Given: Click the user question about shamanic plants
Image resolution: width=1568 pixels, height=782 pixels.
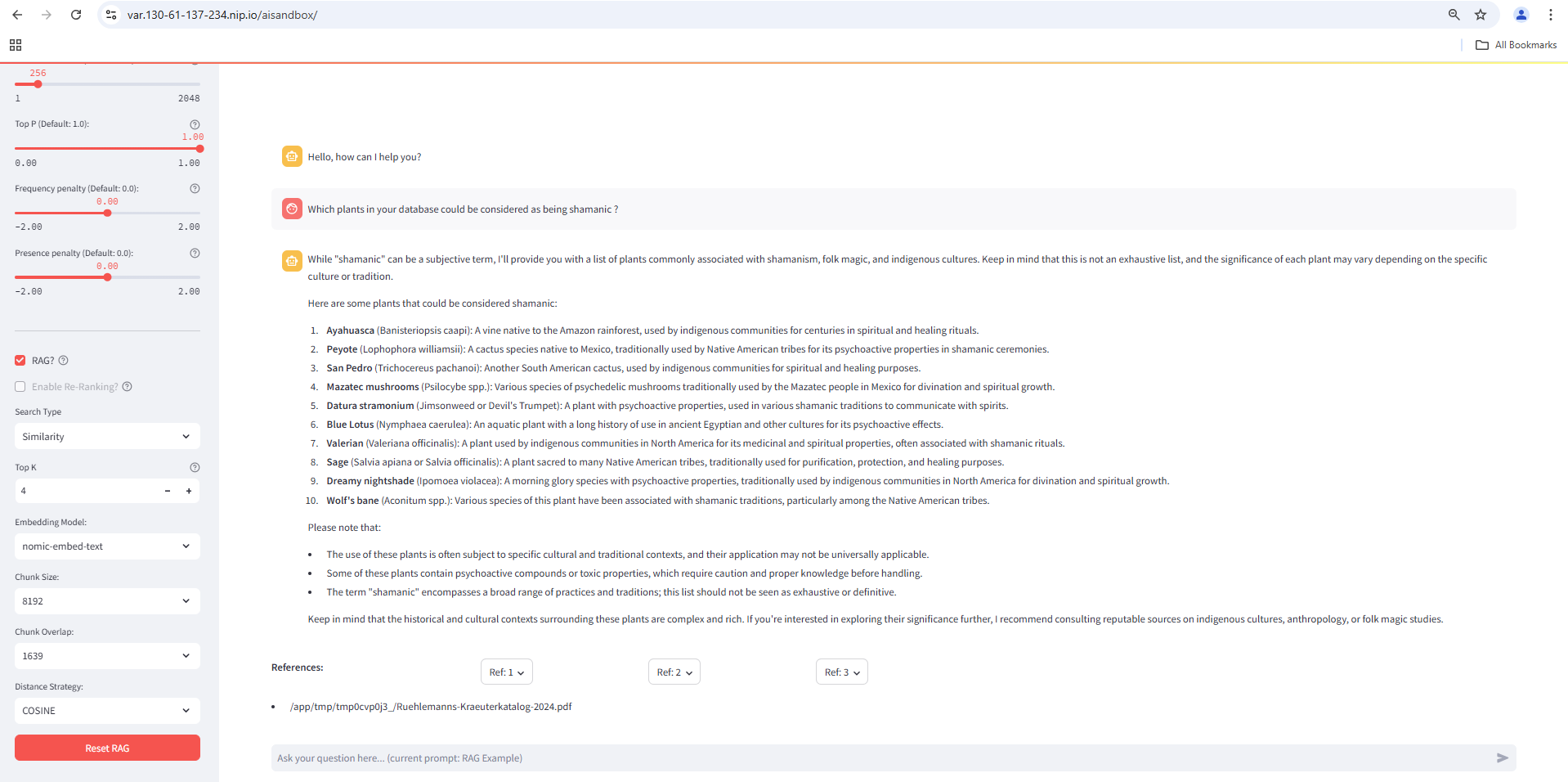Looking at the screenshot, I should click(x=463, y=209).
